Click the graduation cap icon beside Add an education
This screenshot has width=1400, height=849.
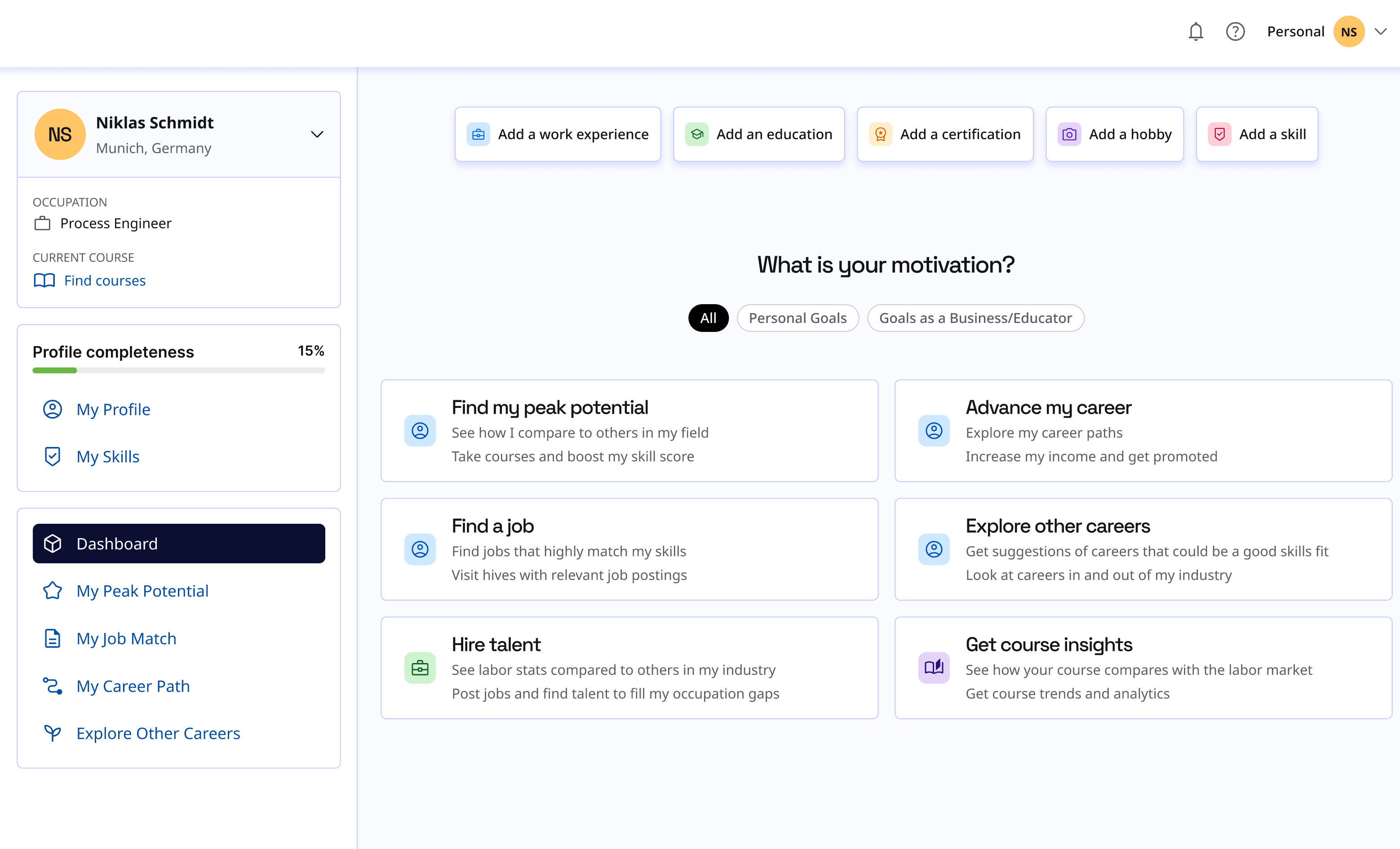coord(696,135)
